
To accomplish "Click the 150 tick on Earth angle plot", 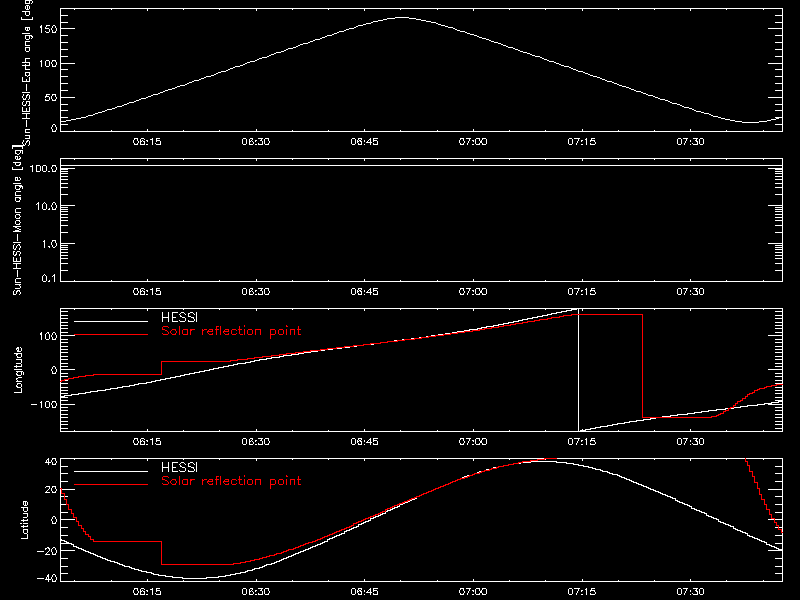I will point(48,29).
